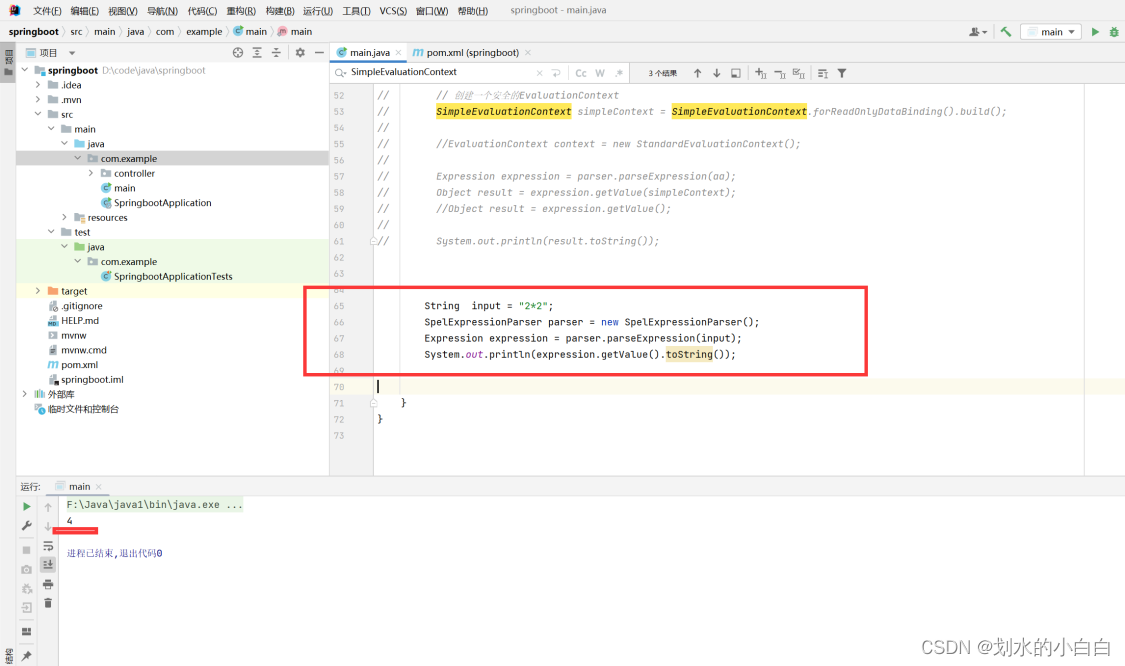1125x666 pixels.
Task: Switch to pom.xml (springboot) tab
Action: point(472,52)
